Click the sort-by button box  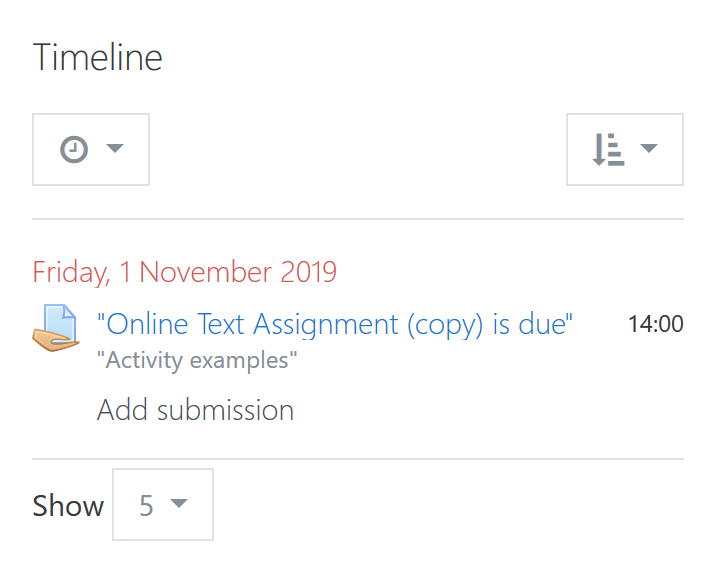pyautogui.click(x=625, y=149)
